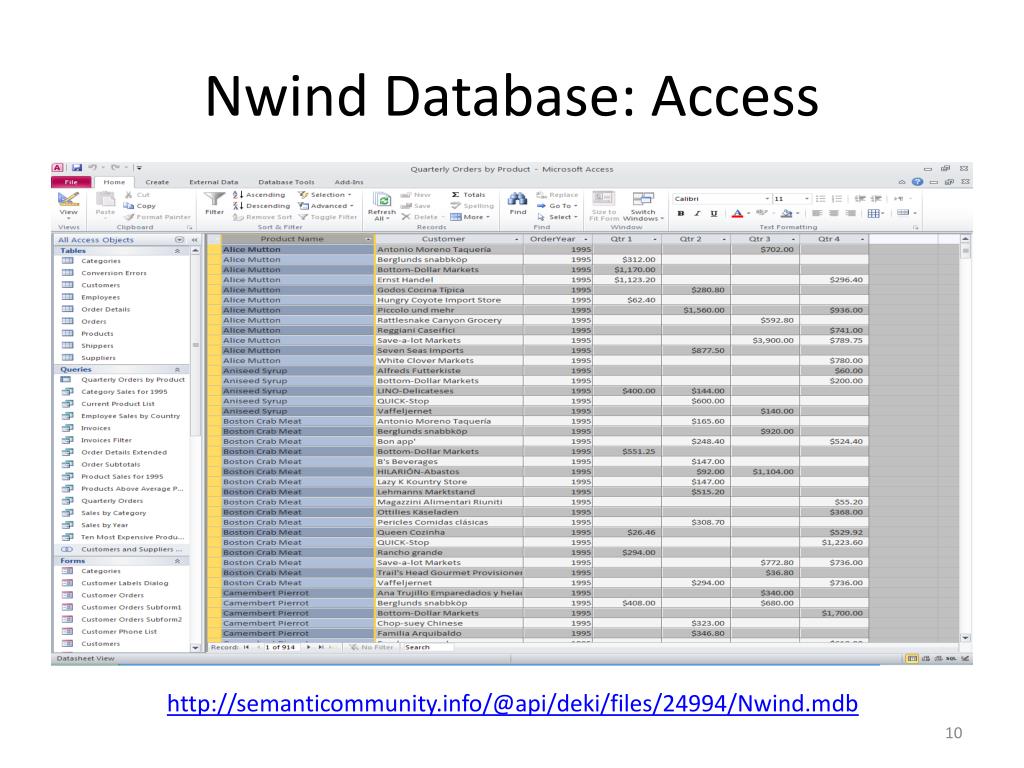Click the $3,900.00 Qtr 3 cell
The height and width of the screenshot is (768, 1024).
click(765, 340)
